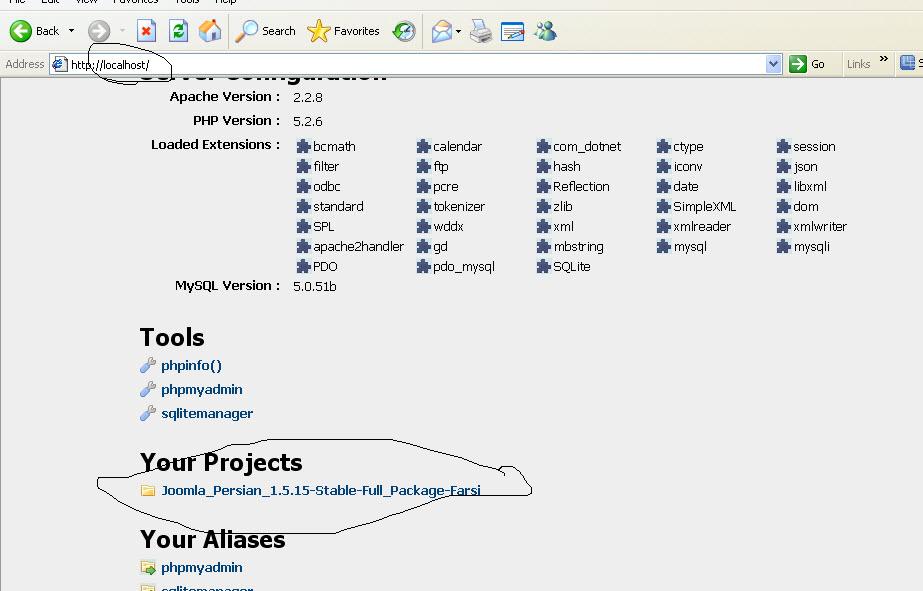Screen dimensions: 923x591
Task: Click the Forward arrow button
Action: coord(99,31)
